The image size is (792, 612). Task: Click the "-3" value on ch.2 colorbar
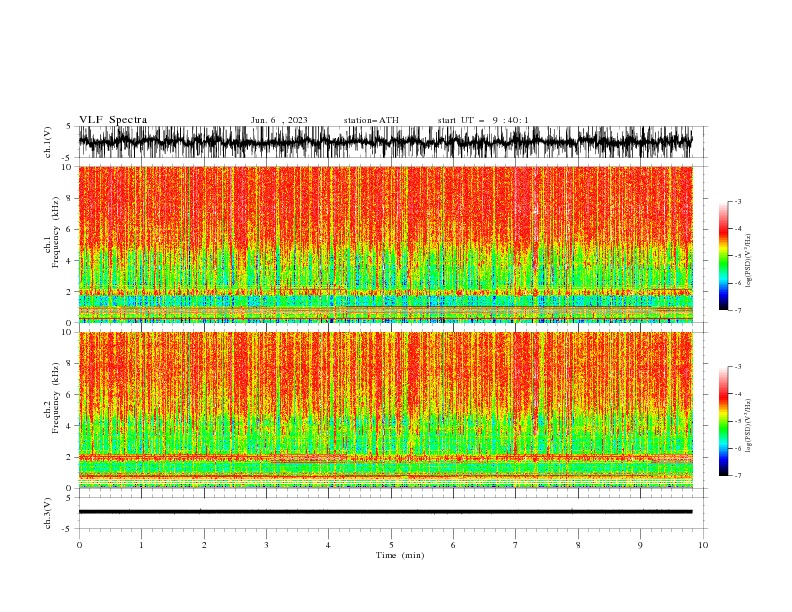737,367
